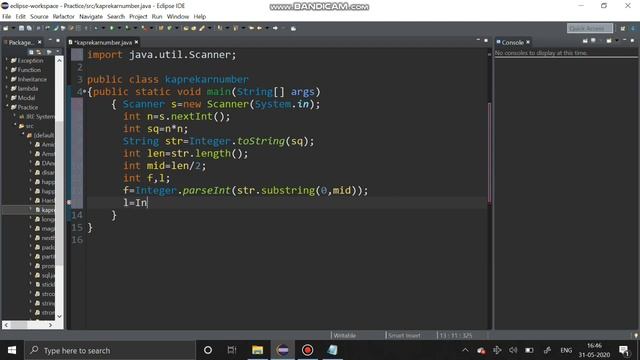
Task: Open the Coverage dropdown arrow
Action: (x=135, y=28)
